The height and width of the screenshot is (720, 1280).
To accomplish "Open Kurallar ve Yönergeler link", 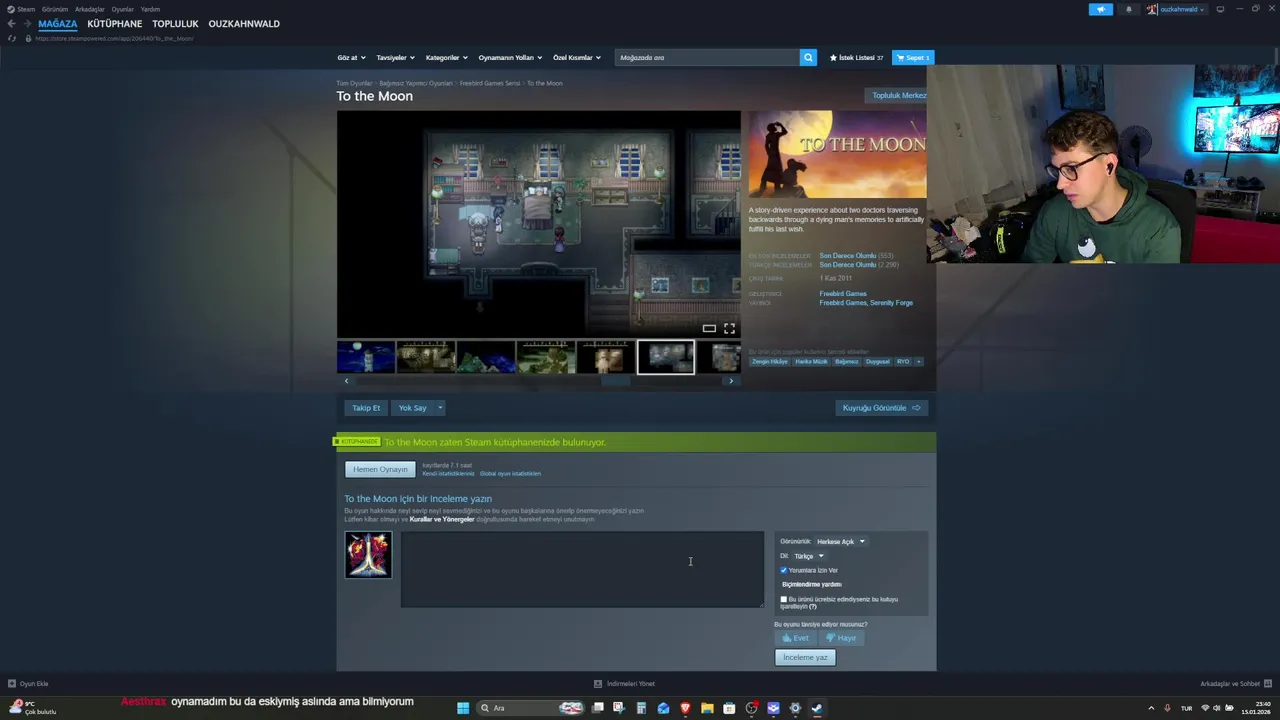I will click(442, 519).
